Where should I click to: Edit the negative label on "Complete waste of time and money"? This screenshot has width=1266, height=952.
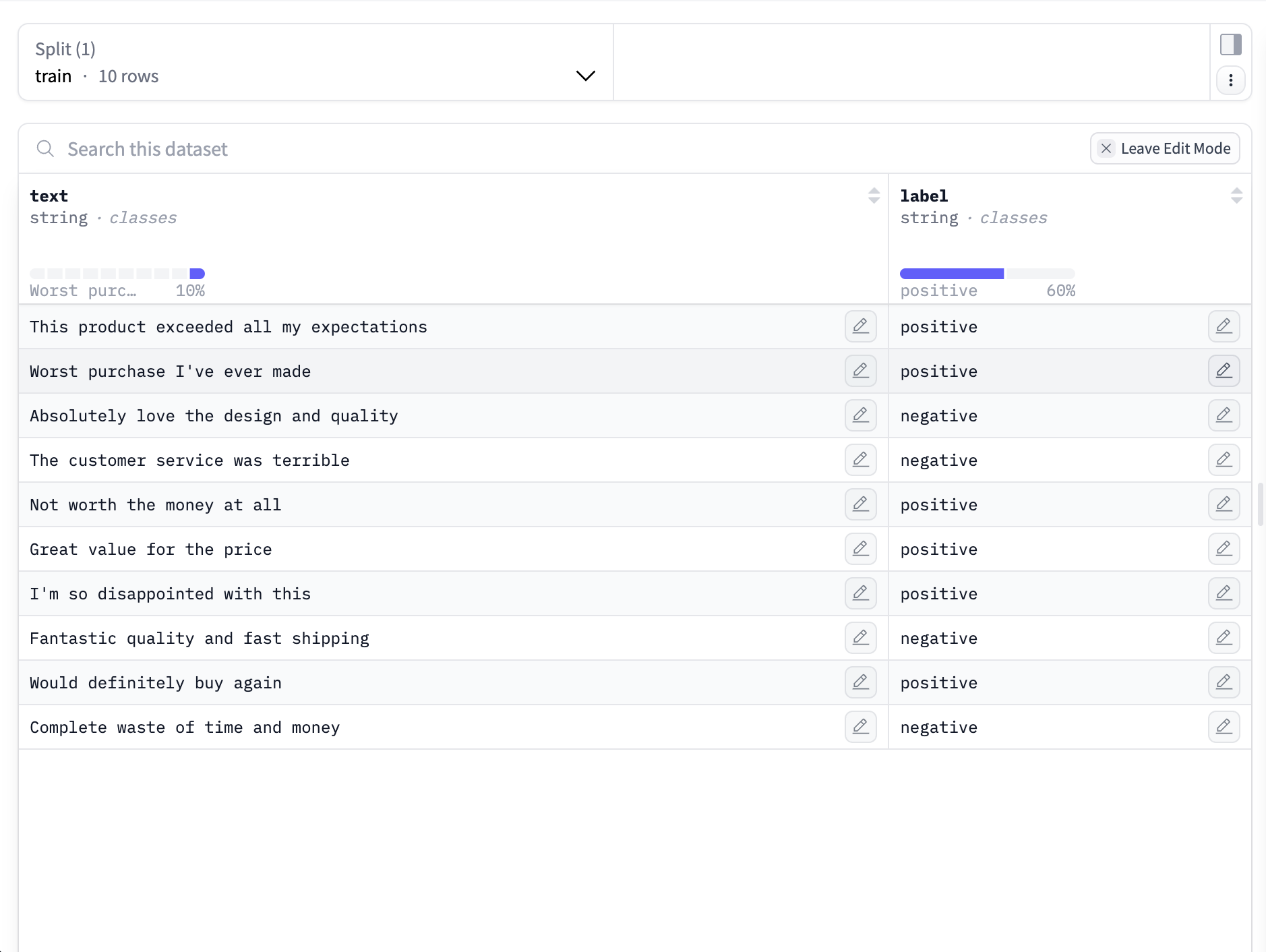(1223, 727)
